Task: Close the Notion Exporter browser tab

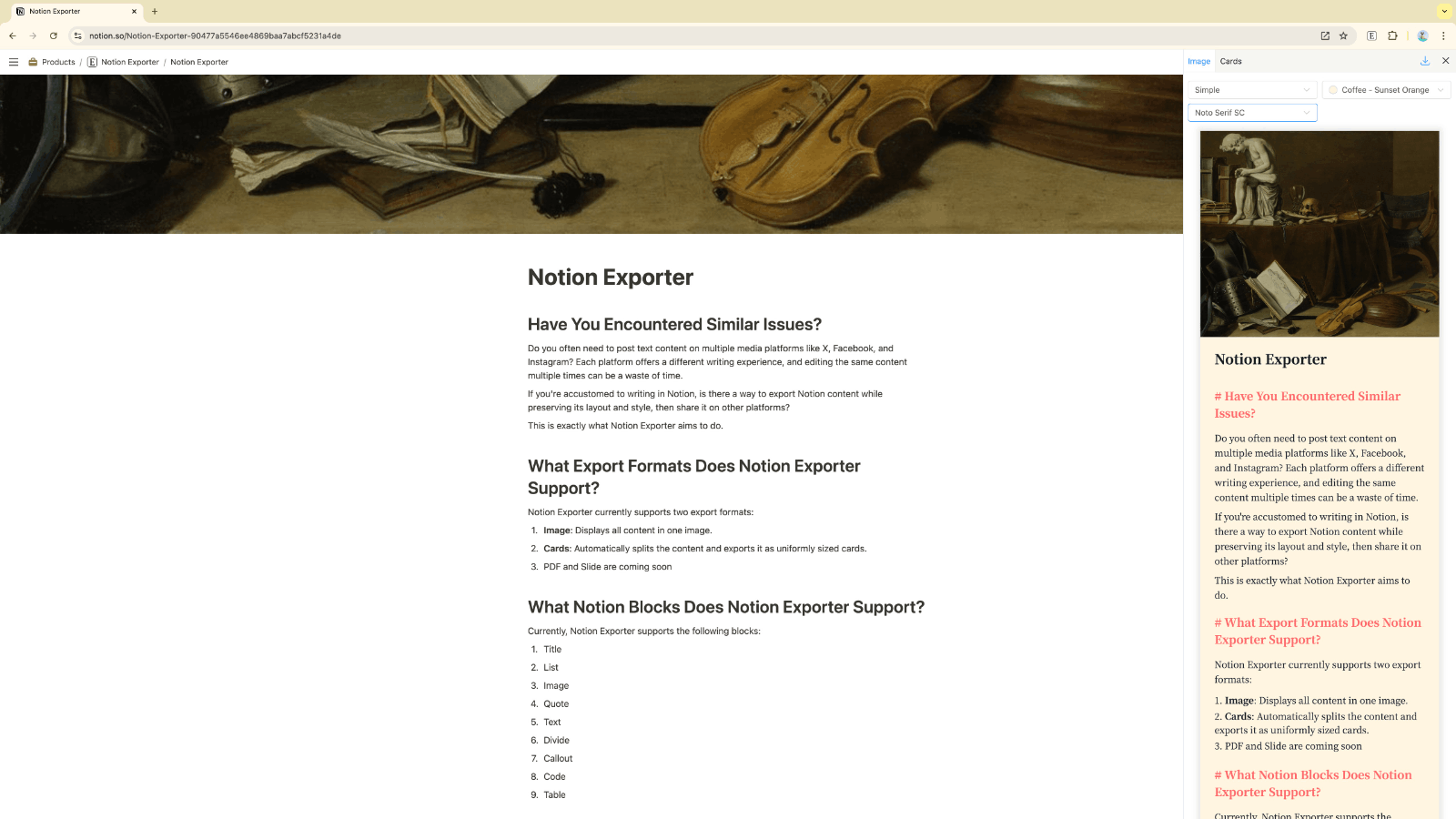Action: [x=134, y=11]
